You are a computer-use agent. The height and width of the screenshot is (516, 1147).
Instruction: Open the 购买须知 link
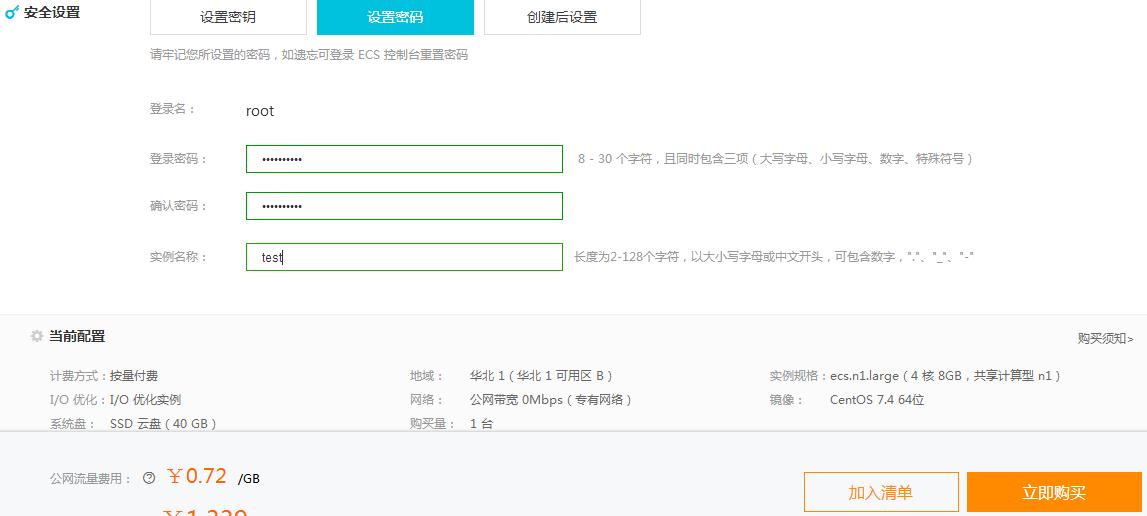(x=1105, y=339)
